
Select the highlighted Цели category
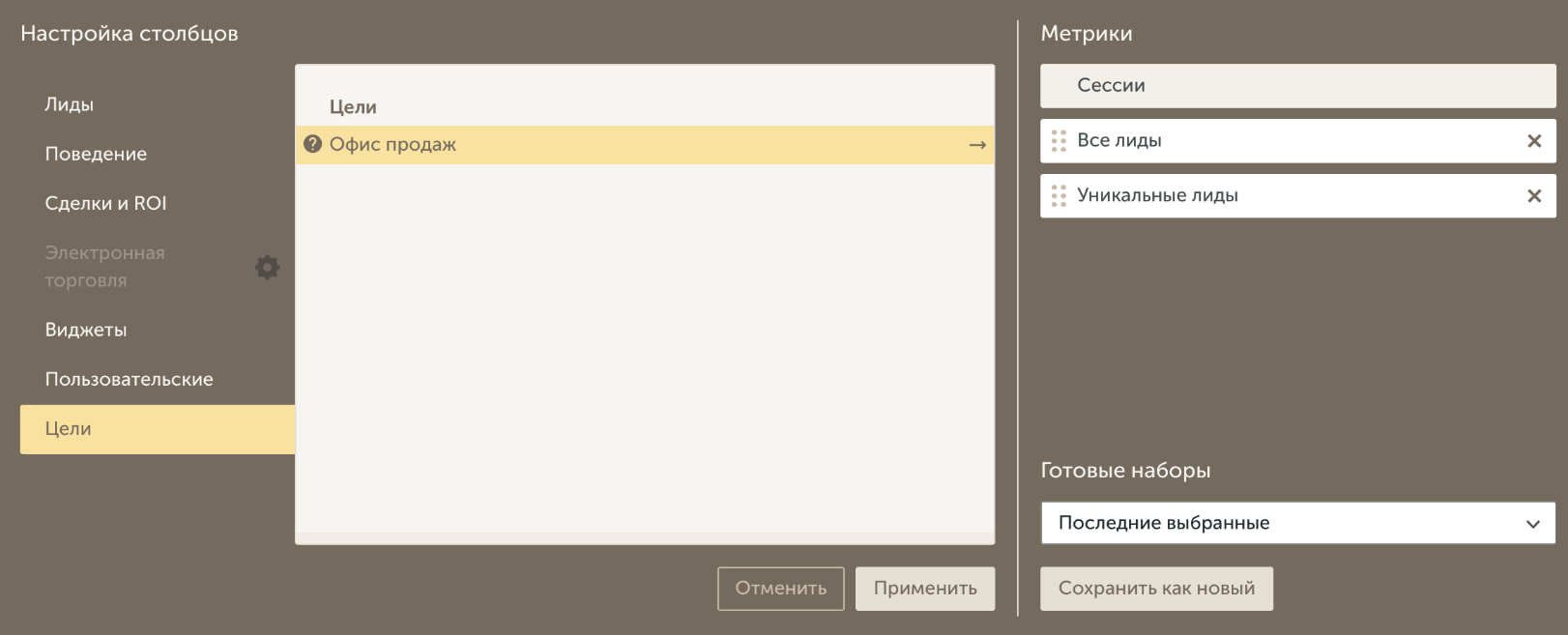(68, 428)
